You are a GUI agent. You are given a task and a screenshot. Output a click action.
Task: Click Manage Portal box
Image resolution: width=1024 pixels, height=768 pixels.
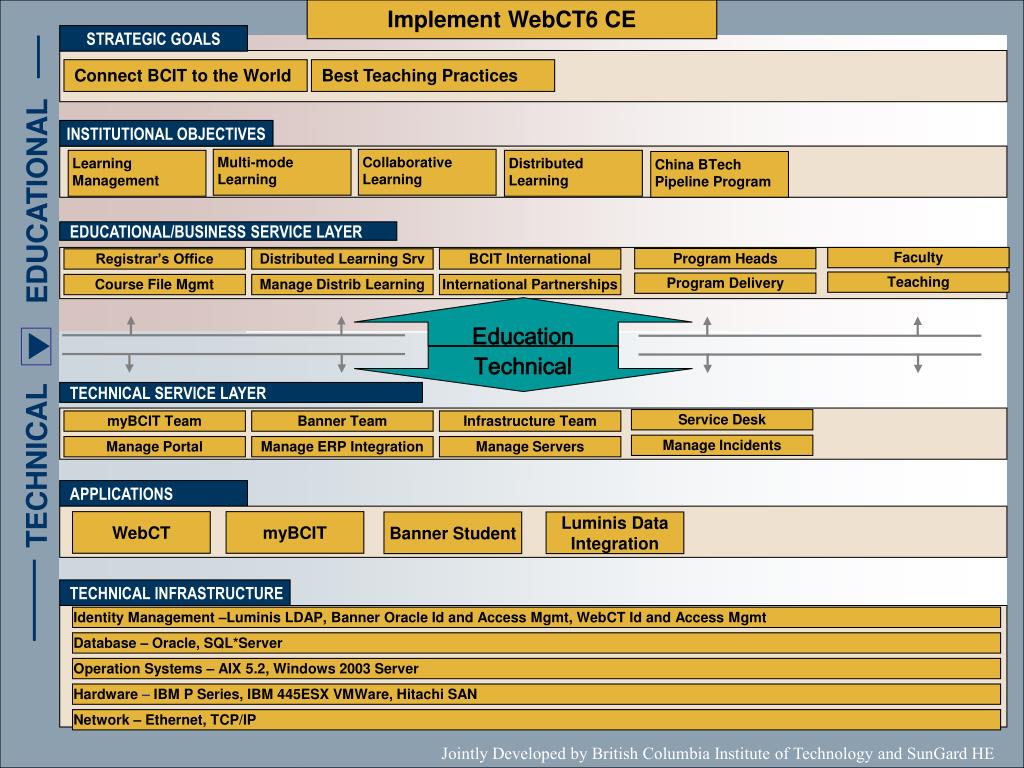[155, 447]
